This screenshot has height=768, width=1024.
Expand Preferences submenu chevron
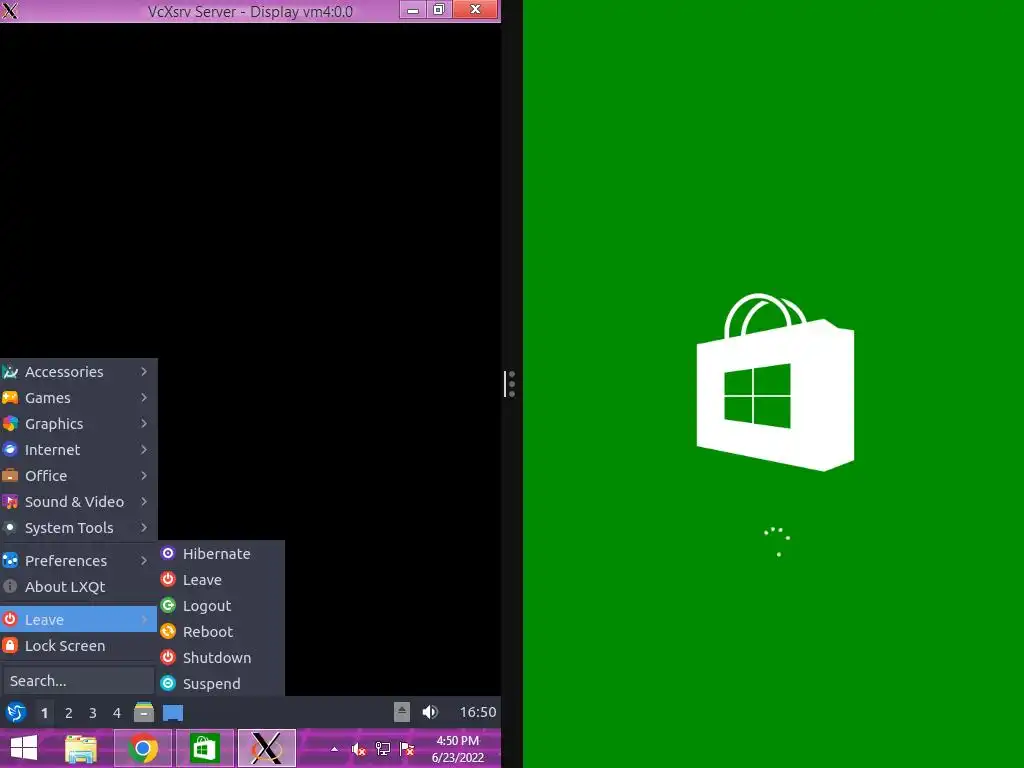tap(144, 561)
